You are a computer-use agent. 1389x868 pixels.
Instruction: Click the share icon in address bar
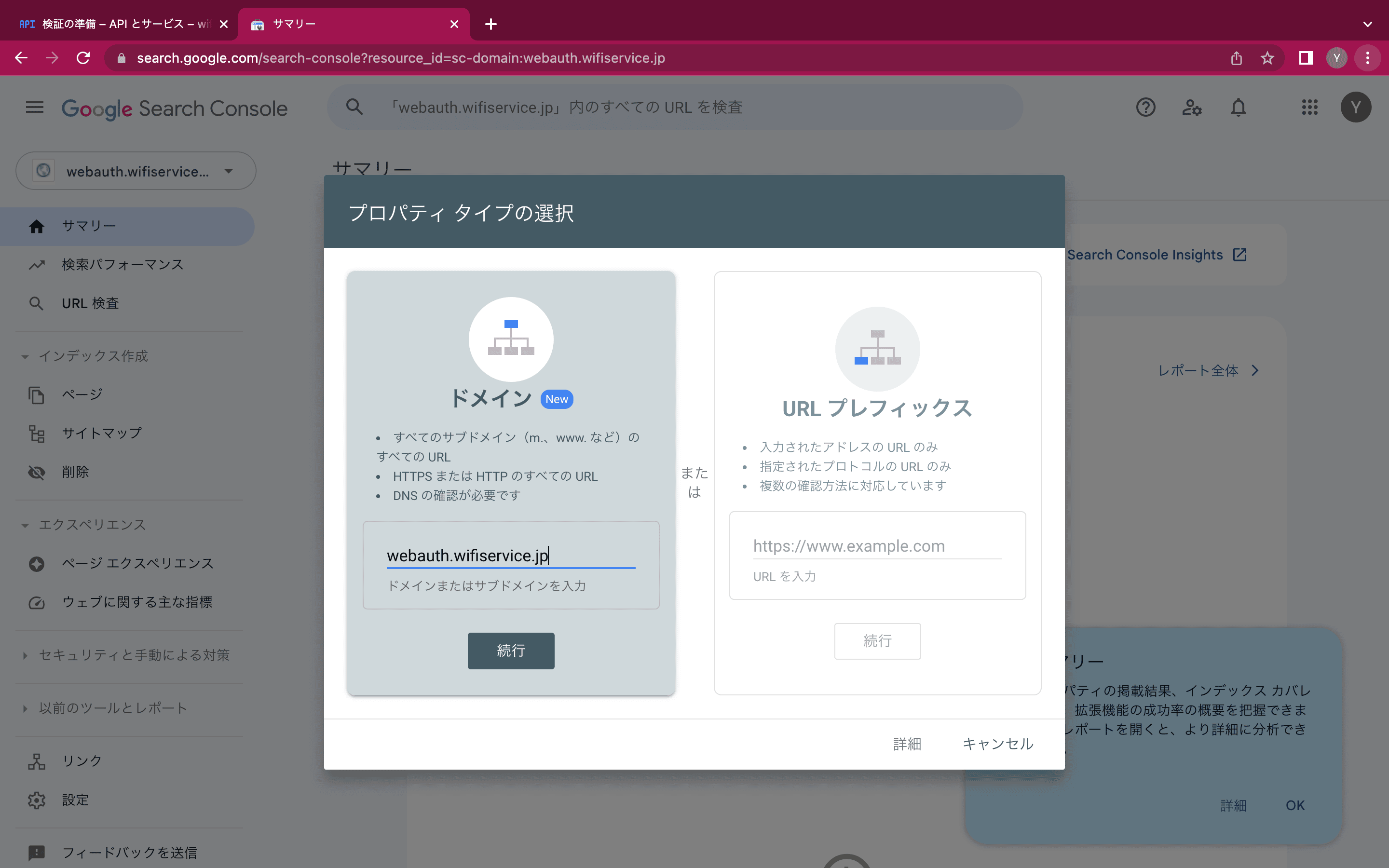1236,58
